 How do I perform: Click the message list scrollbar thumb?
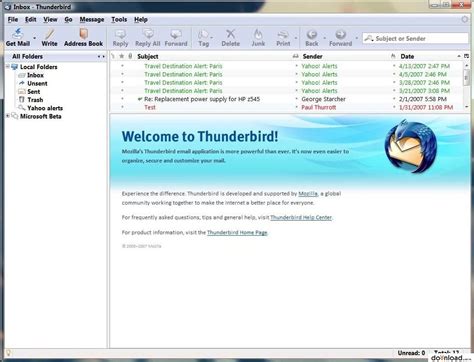click(x=466, y=77)
